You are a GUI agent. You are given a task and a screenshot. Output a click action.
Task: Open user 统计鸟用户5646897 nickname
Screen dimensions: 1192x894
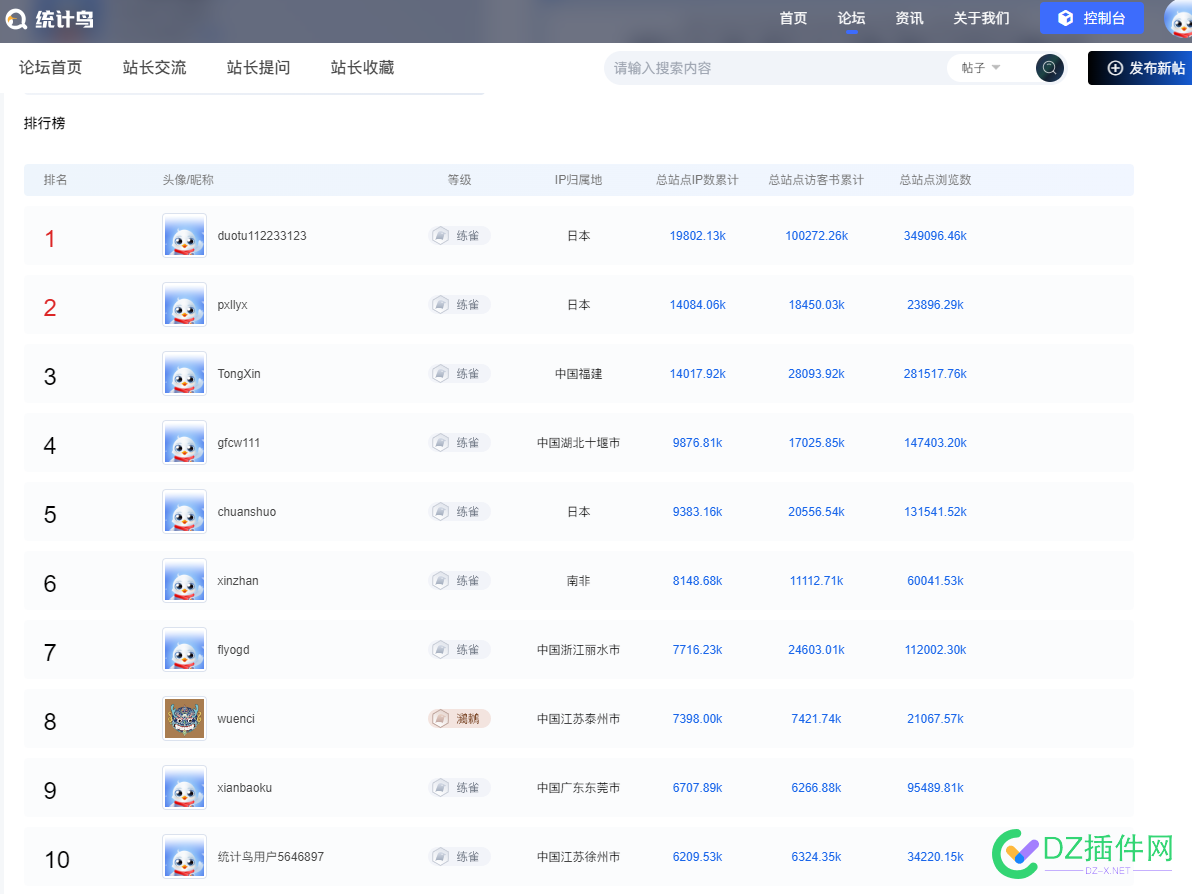[271, 857]
